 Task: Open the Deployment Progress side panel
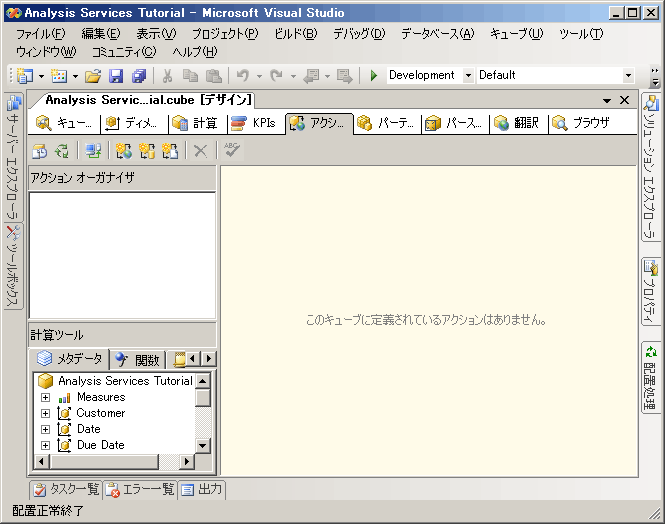(x=651, y=377)
